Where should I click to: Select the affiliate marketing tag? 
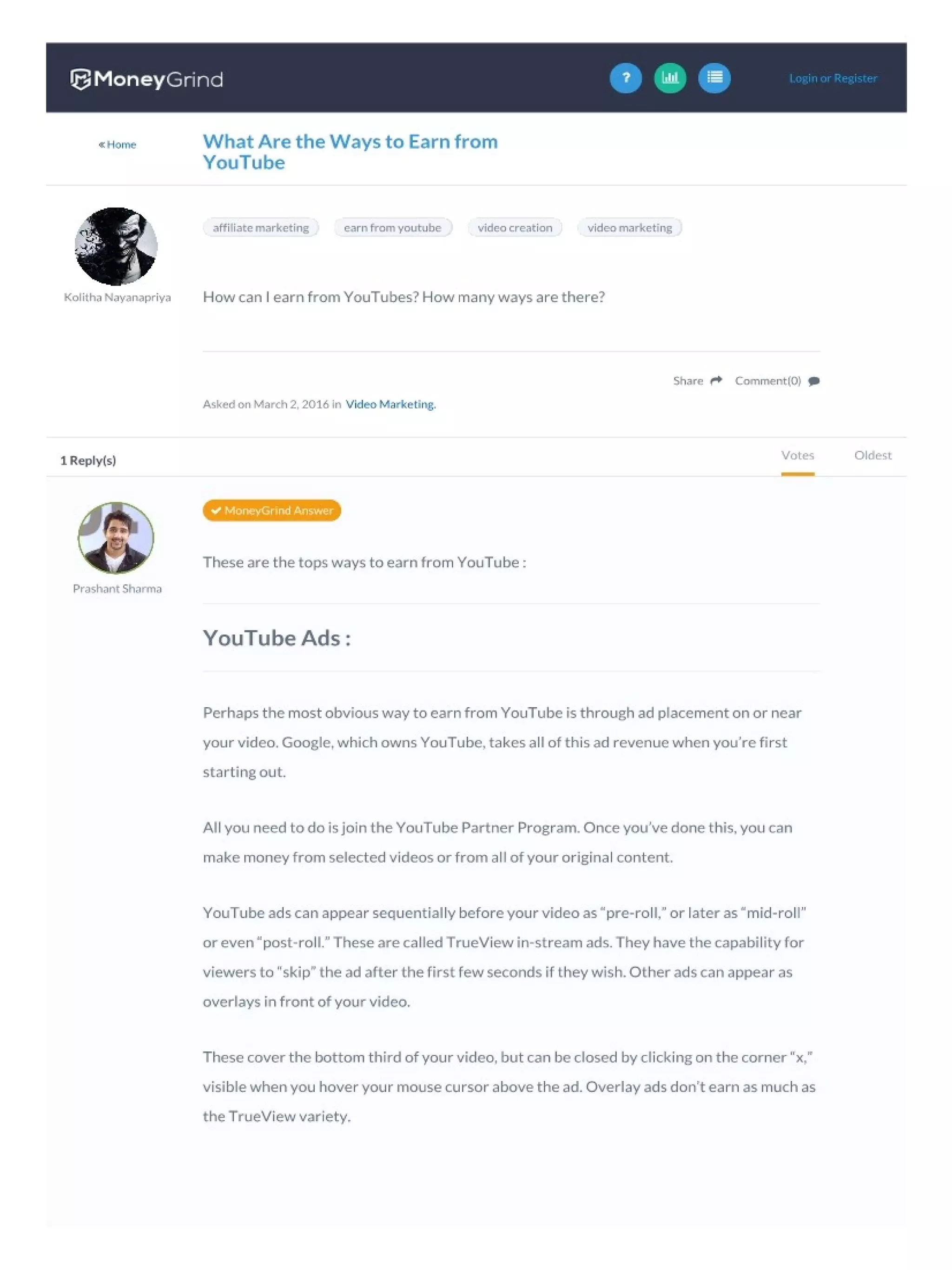[261, 227]
